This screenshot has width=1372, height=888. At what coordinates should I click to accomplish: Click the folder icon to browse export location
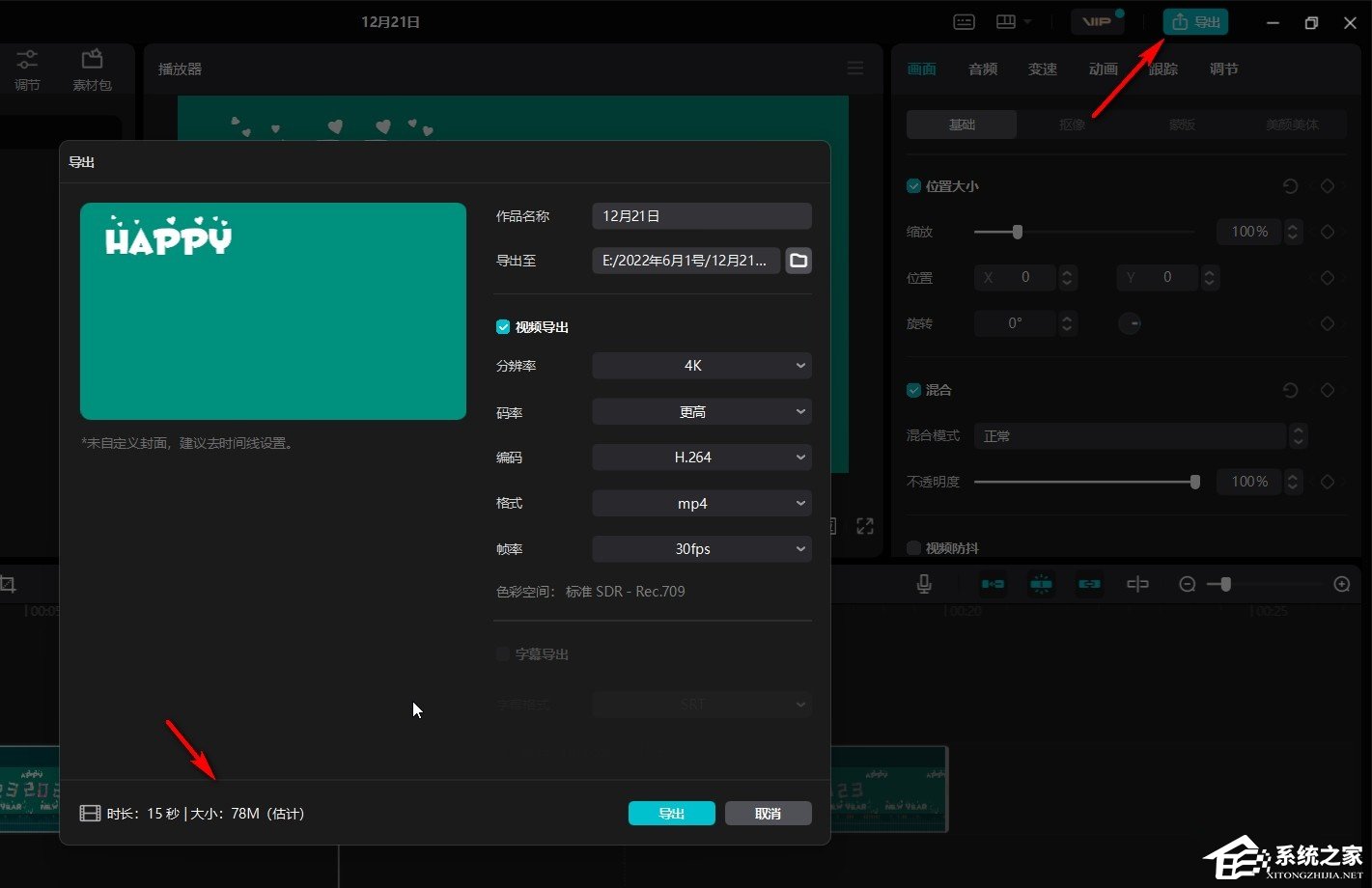coord(798,261)
